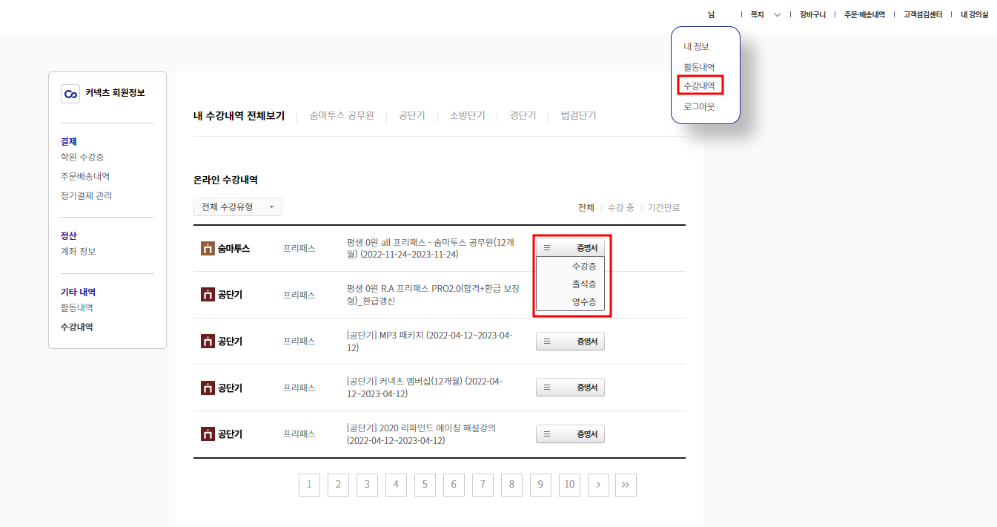
Task: Jump to last page with double arrow
Action: coord(627,485)
